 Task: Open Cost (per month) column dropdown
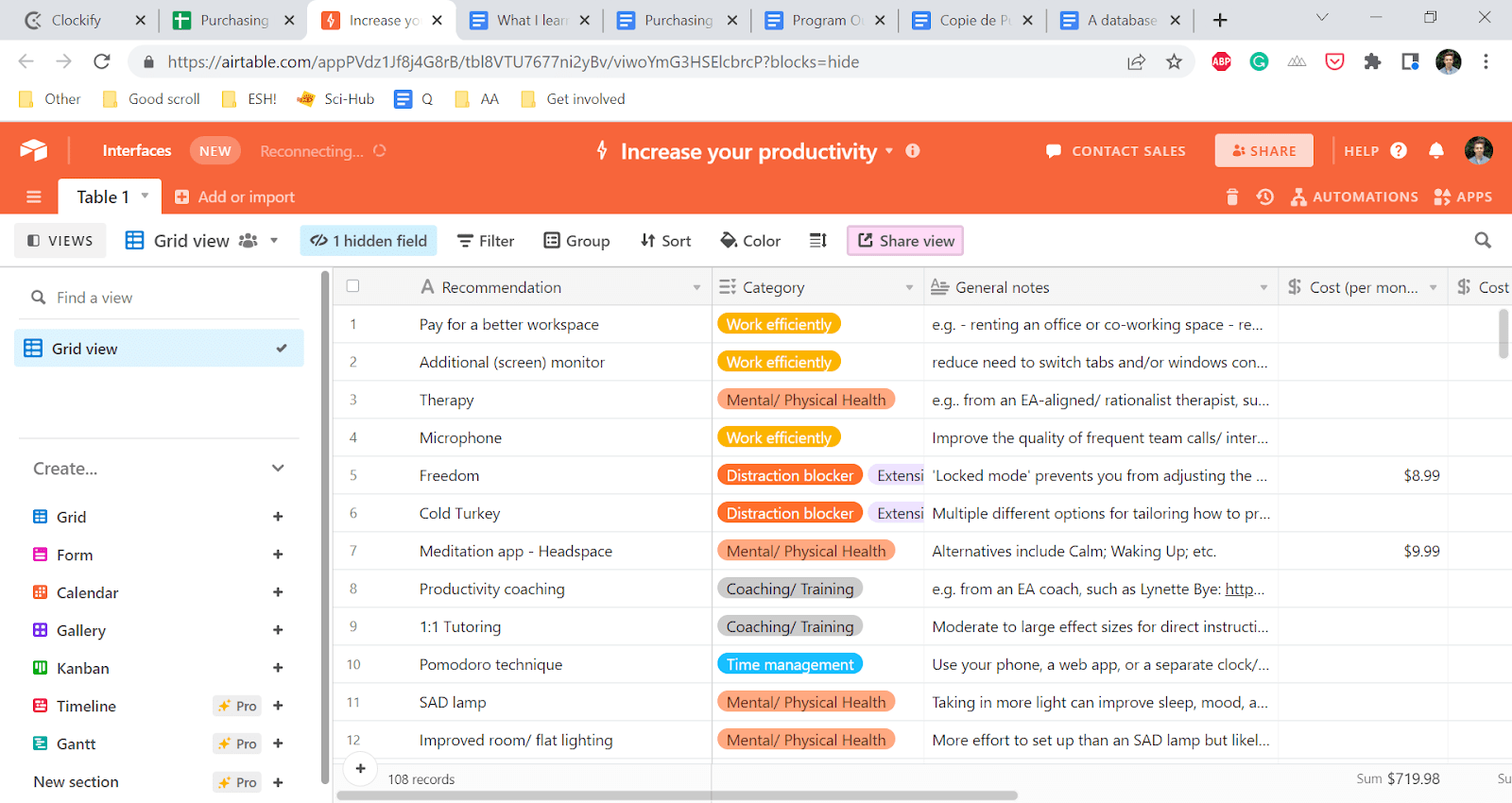1434,287
